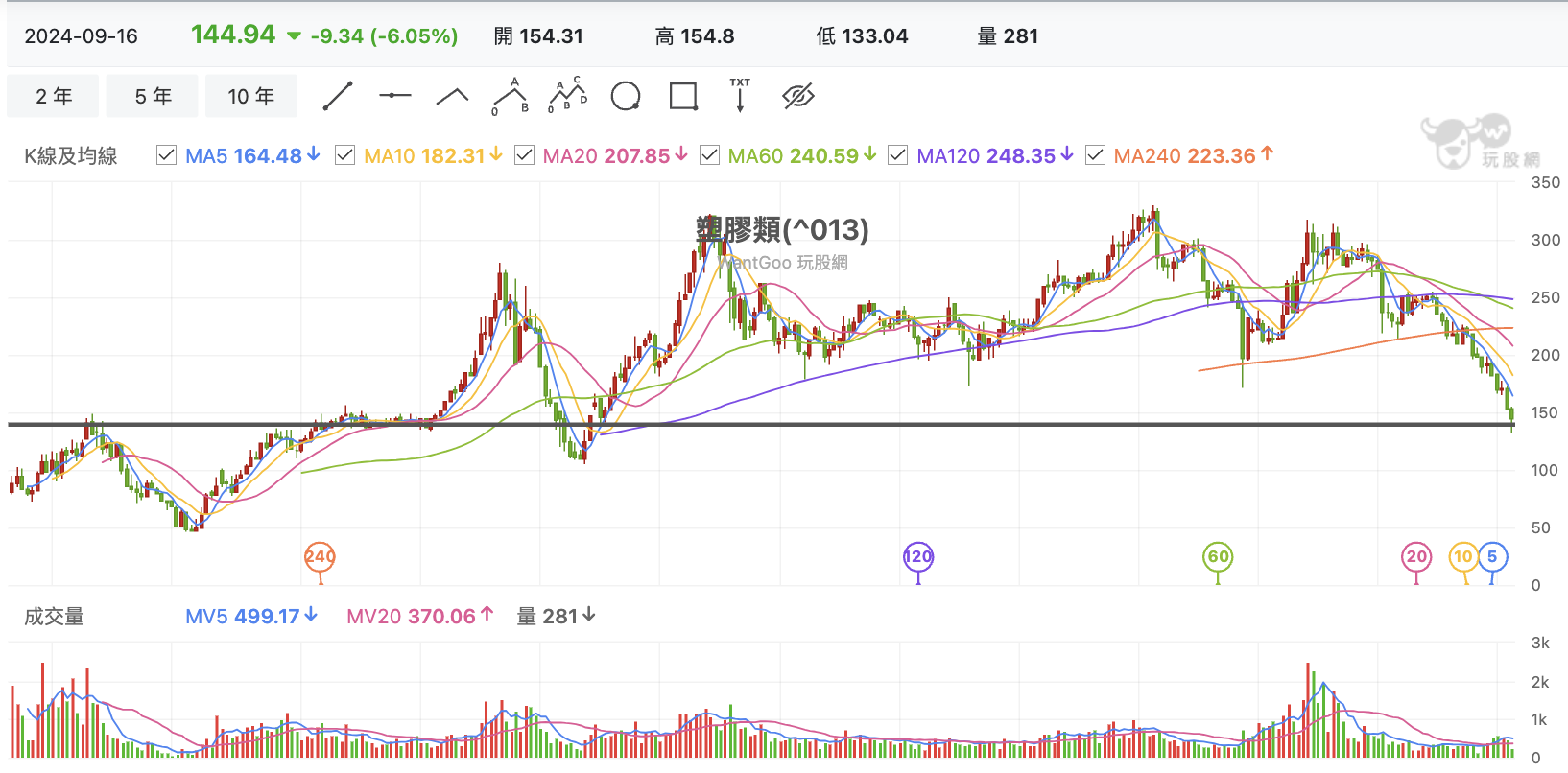Switch chart range to 10 年
This screenshot has width=1568, height=773.
tap(251, 96)
